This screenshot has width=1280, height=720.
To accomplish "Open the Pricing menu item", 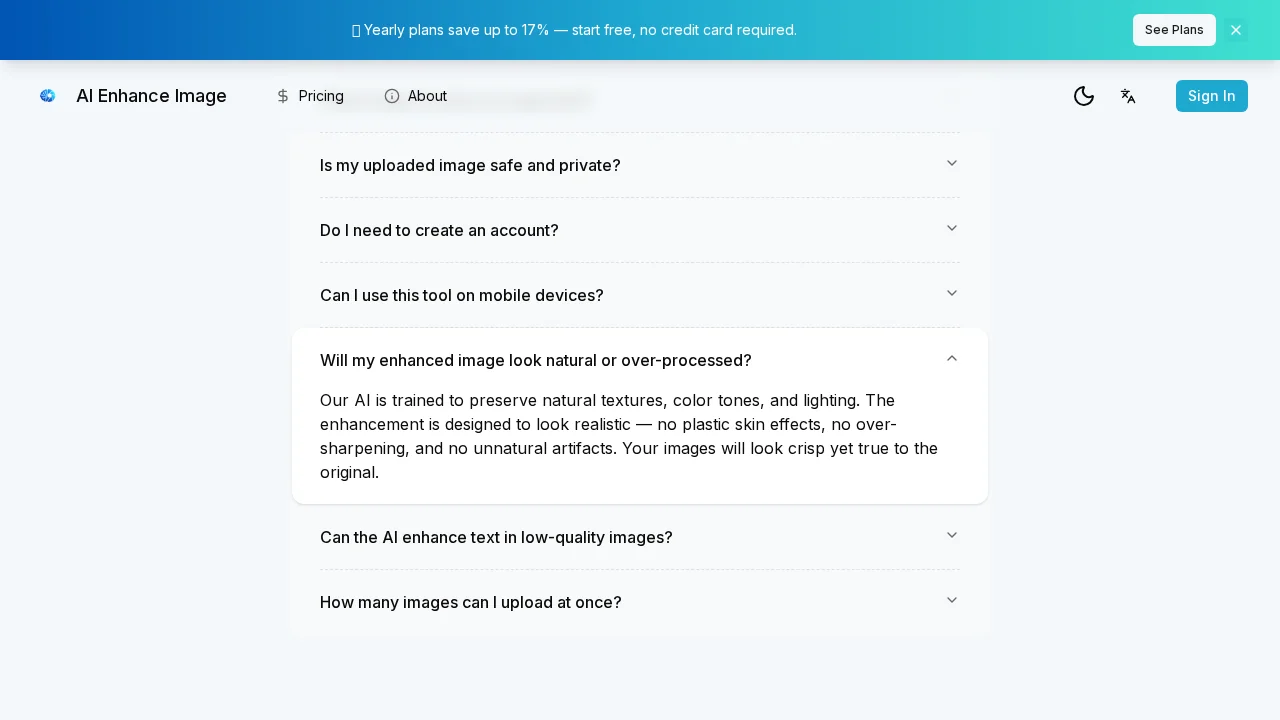I will point(320,96).
